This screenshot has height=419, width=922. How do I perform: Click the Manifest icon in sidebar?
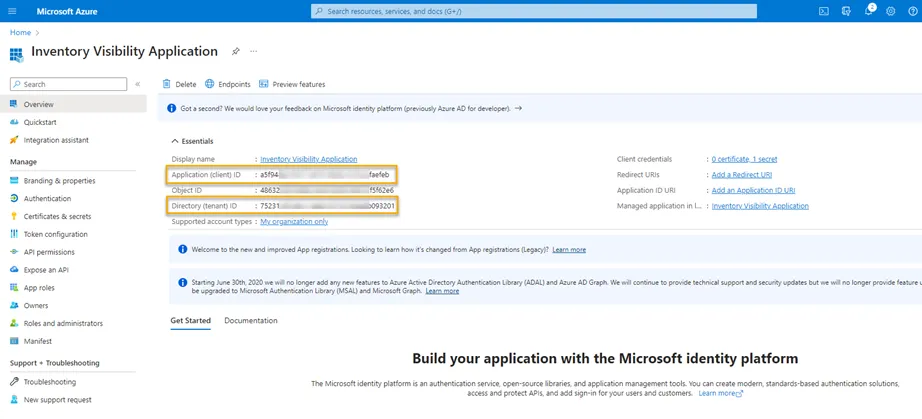[14, 341]
